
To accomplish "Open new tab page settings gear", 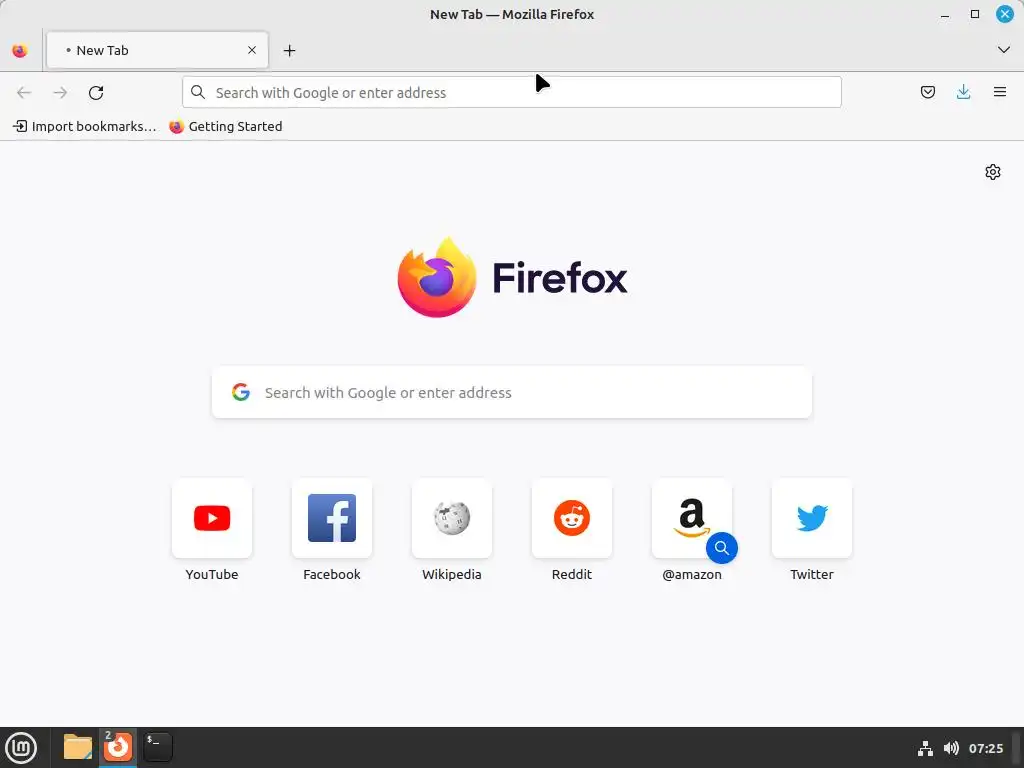I will point(993,172).
